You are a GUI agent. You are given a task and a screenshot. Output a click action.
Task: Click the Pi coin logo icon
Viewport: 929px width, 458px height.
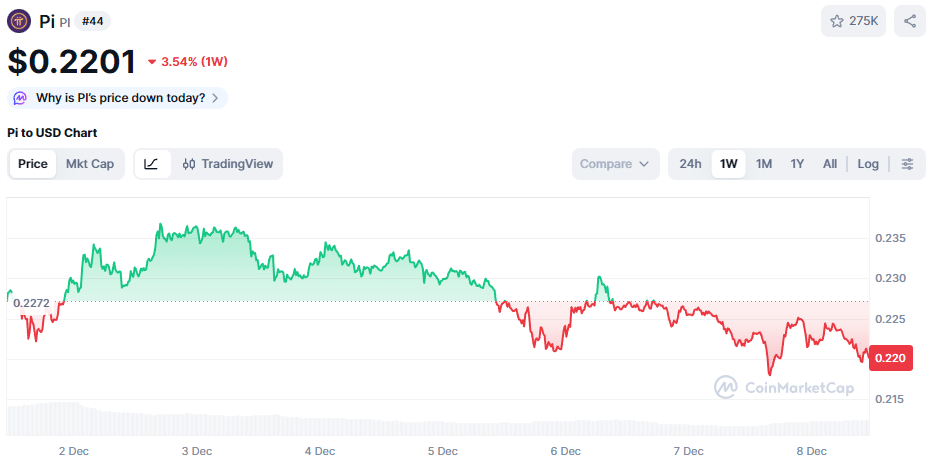pyautogui.click(x=19, y=21)
